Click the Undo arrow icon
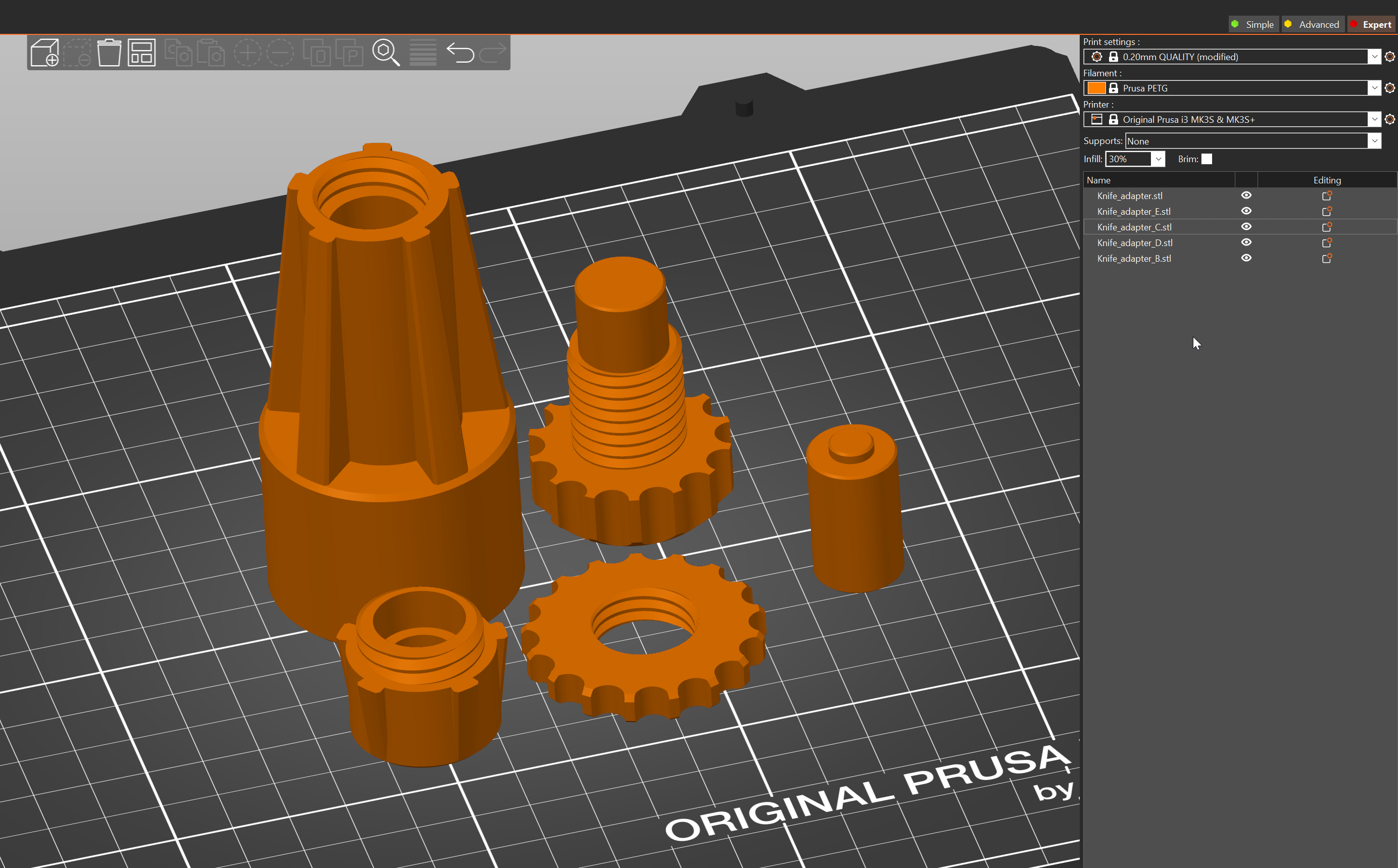 coord(460,53)
